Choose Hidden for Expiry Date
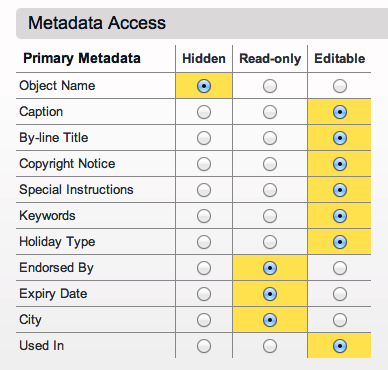 click(204, 294)
